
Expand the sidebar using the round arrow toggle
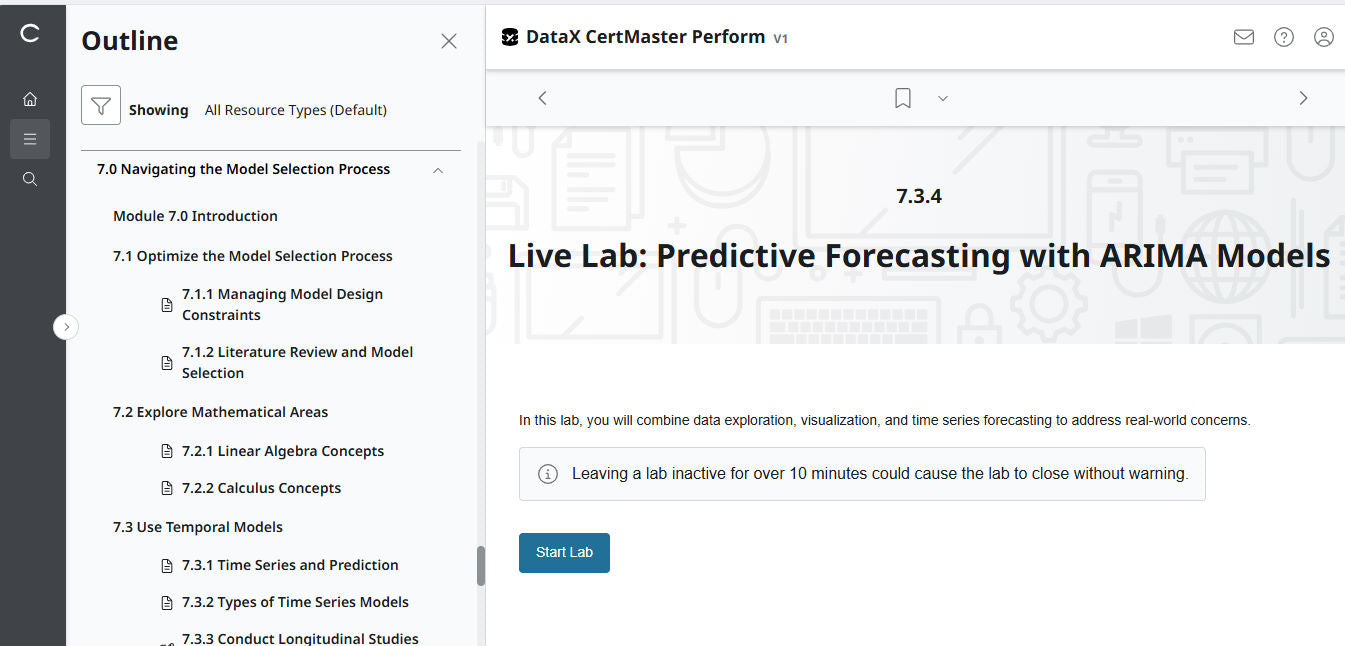(66, 327)
